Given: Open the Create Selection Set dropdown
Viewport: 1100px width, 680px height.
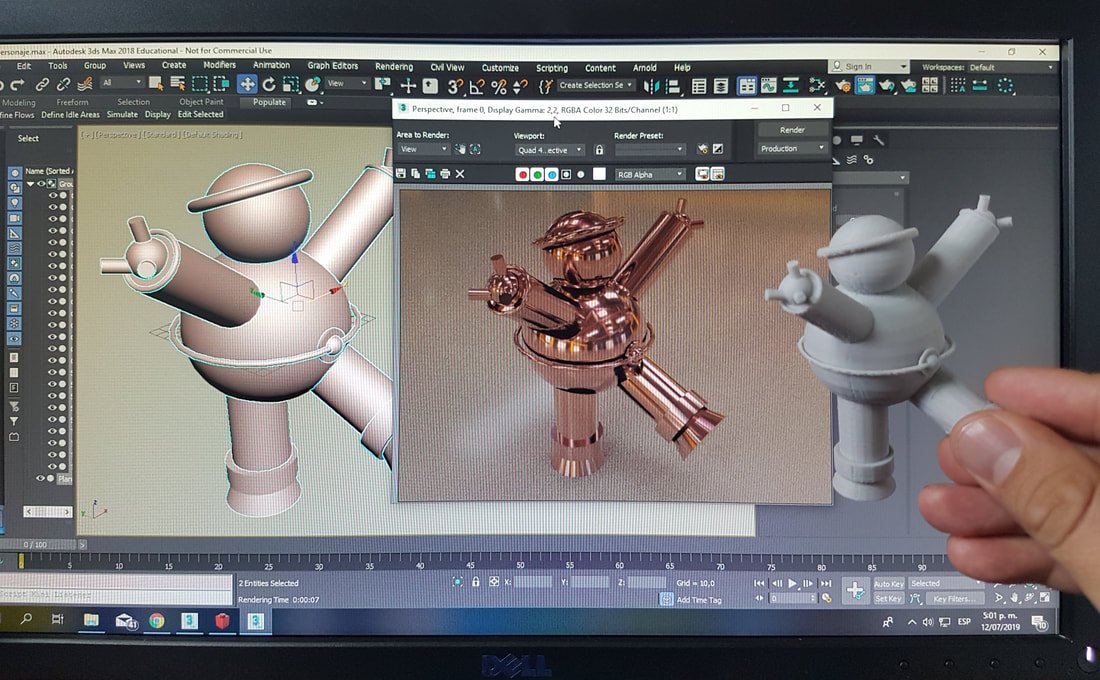Looking at the screenshot, I should click(596, 86).
